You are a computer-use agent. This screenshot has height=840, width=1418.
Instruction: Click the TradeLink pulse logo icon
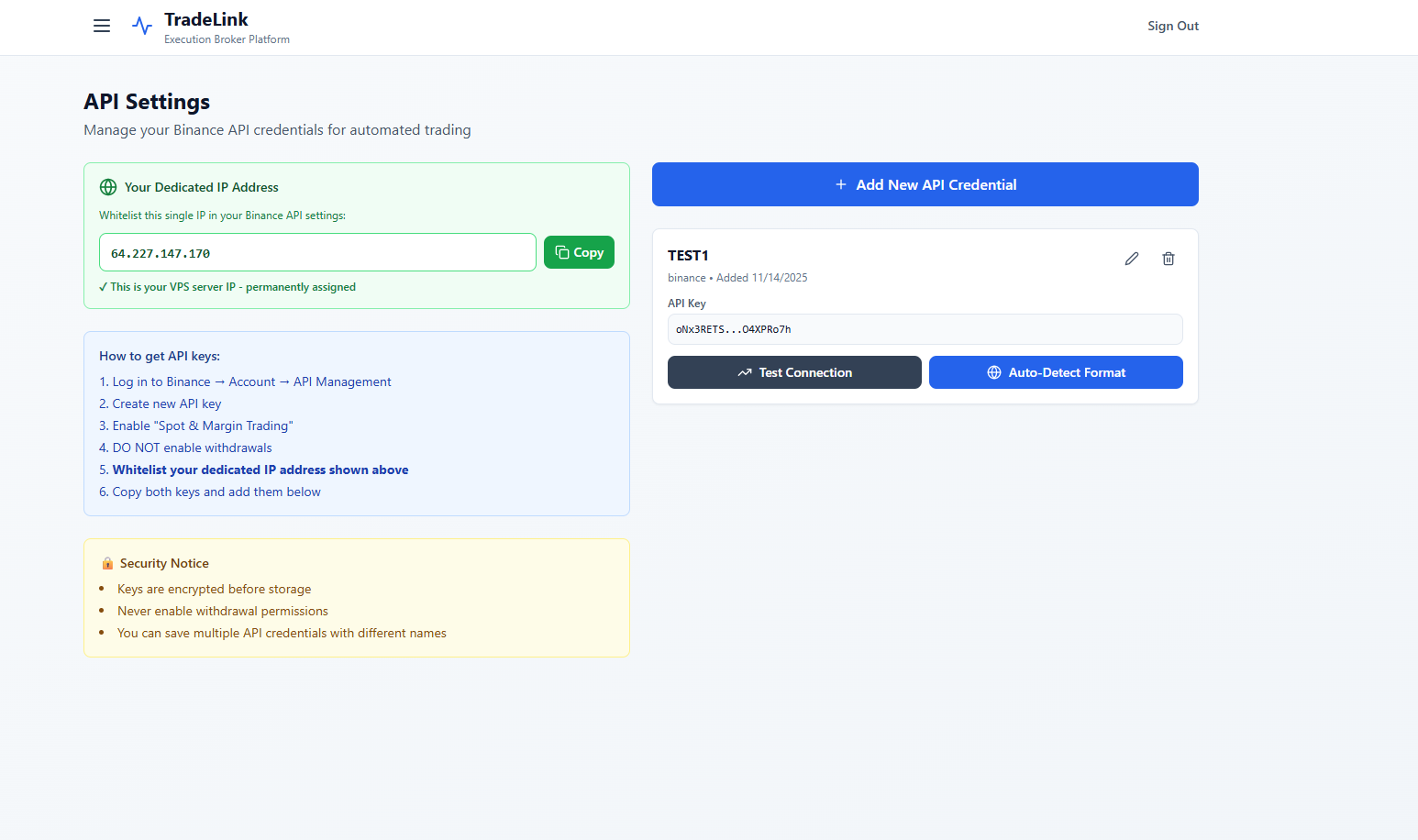pos(141,25)
